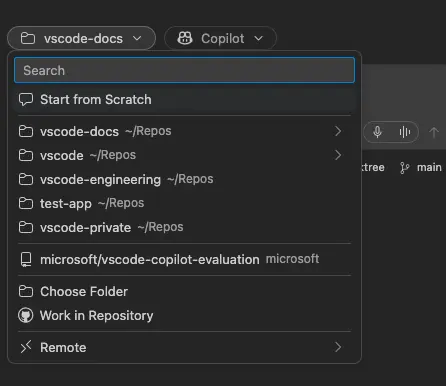This screenshot has width=446, height=386.
Task: Select Start from Scratch
Action: click(184, 100)
